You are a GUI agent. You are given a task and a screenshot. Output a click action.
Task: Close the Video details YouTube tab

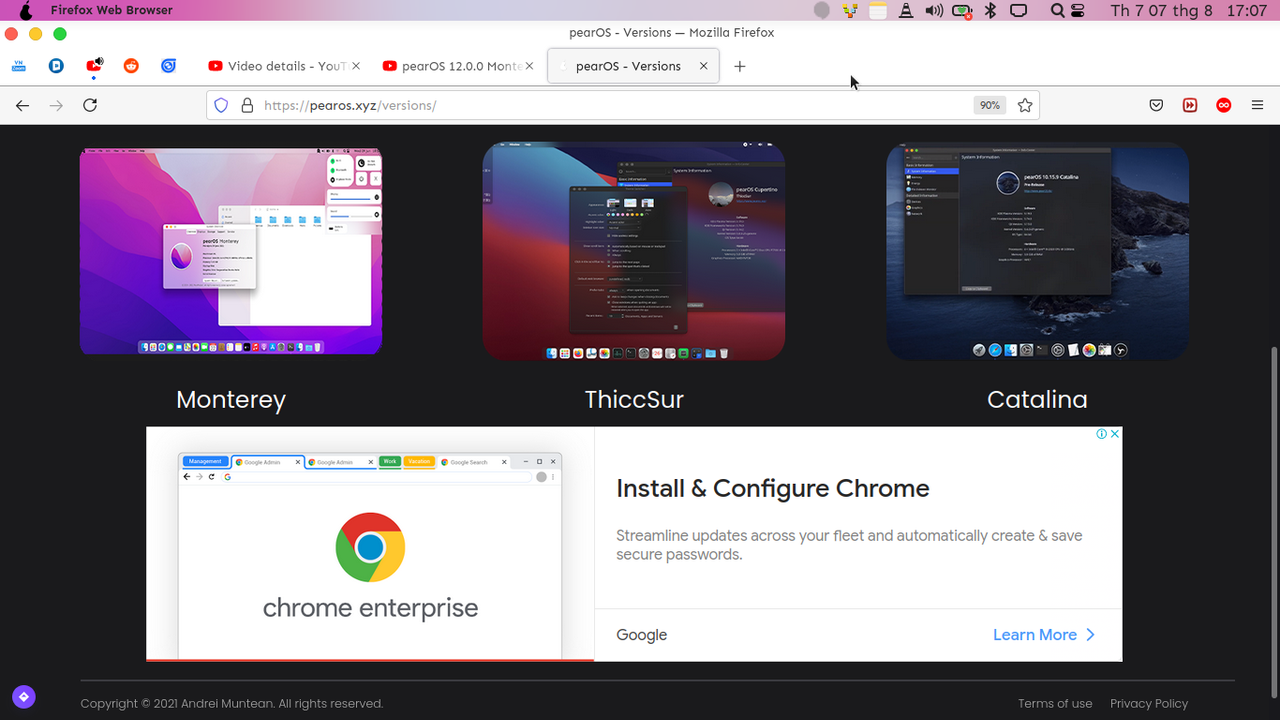357,66
